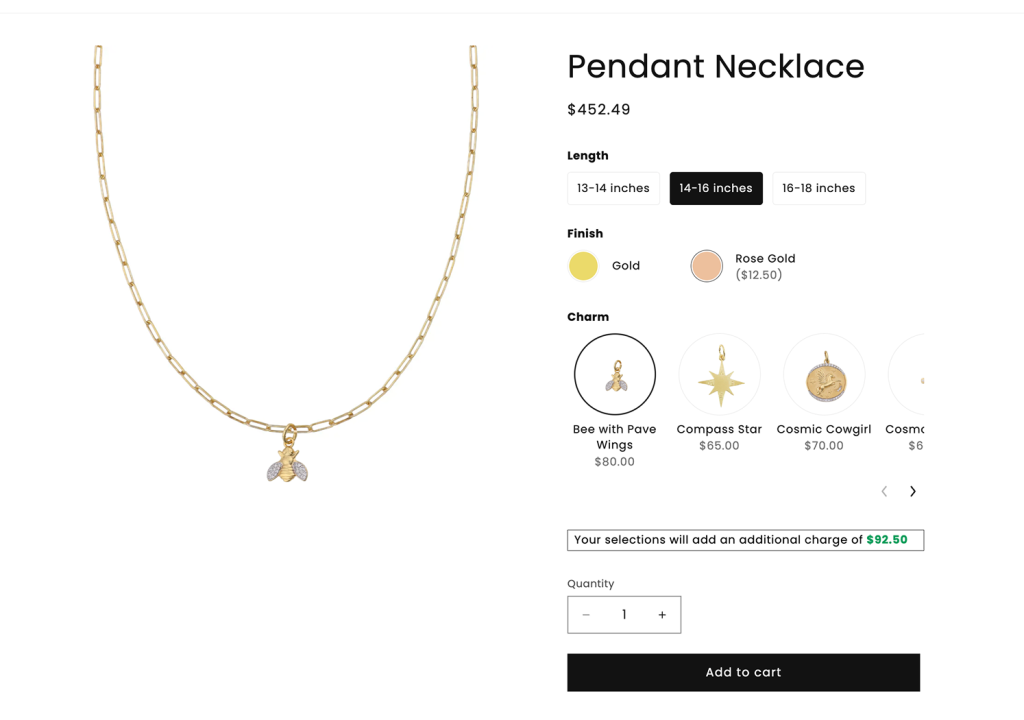
Task: Pick the 16-18 inches length
Action: click(x=818, y=188)
